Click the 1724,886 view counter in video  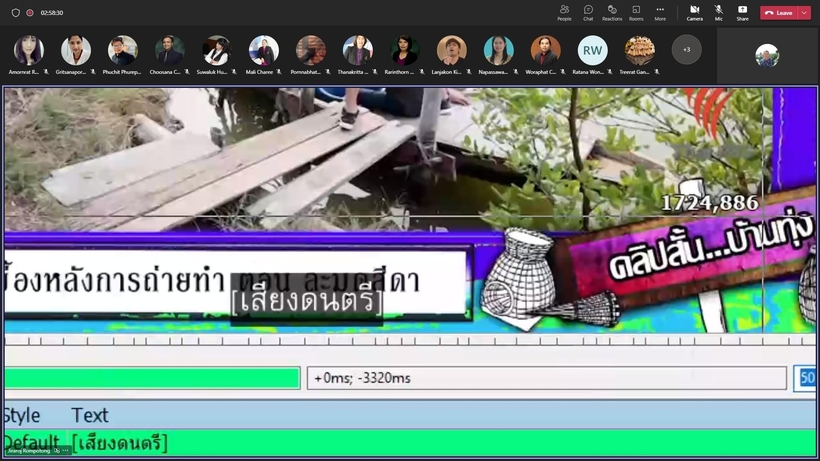pos(710,203)
